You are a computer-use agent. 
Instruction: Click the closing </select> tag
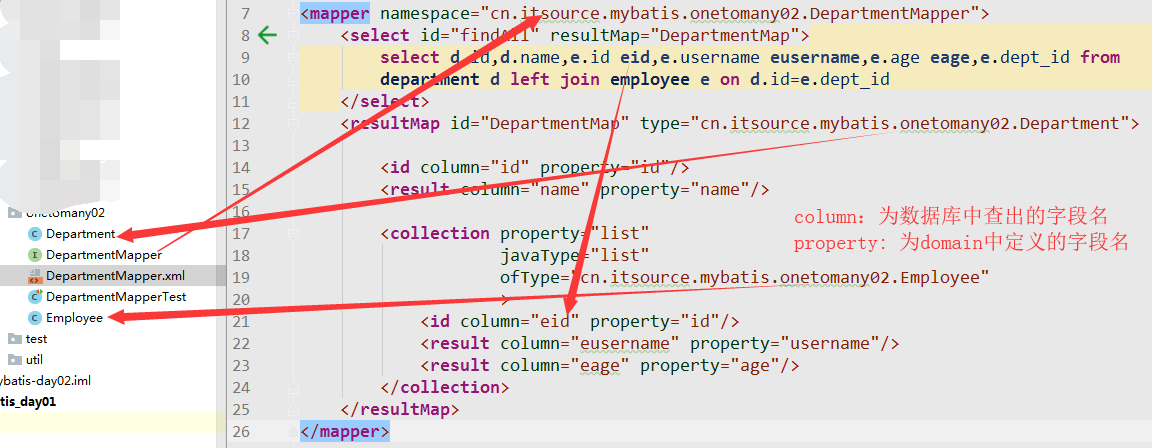point(385,101)
